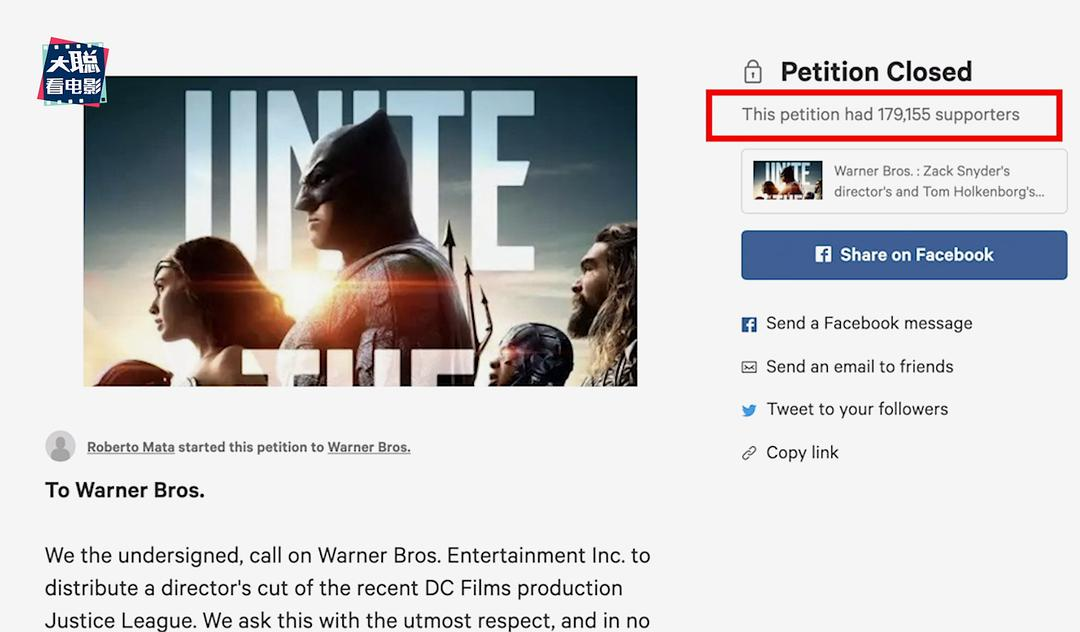Click the padlock icon beside Petition Closed

click(752, 72)
